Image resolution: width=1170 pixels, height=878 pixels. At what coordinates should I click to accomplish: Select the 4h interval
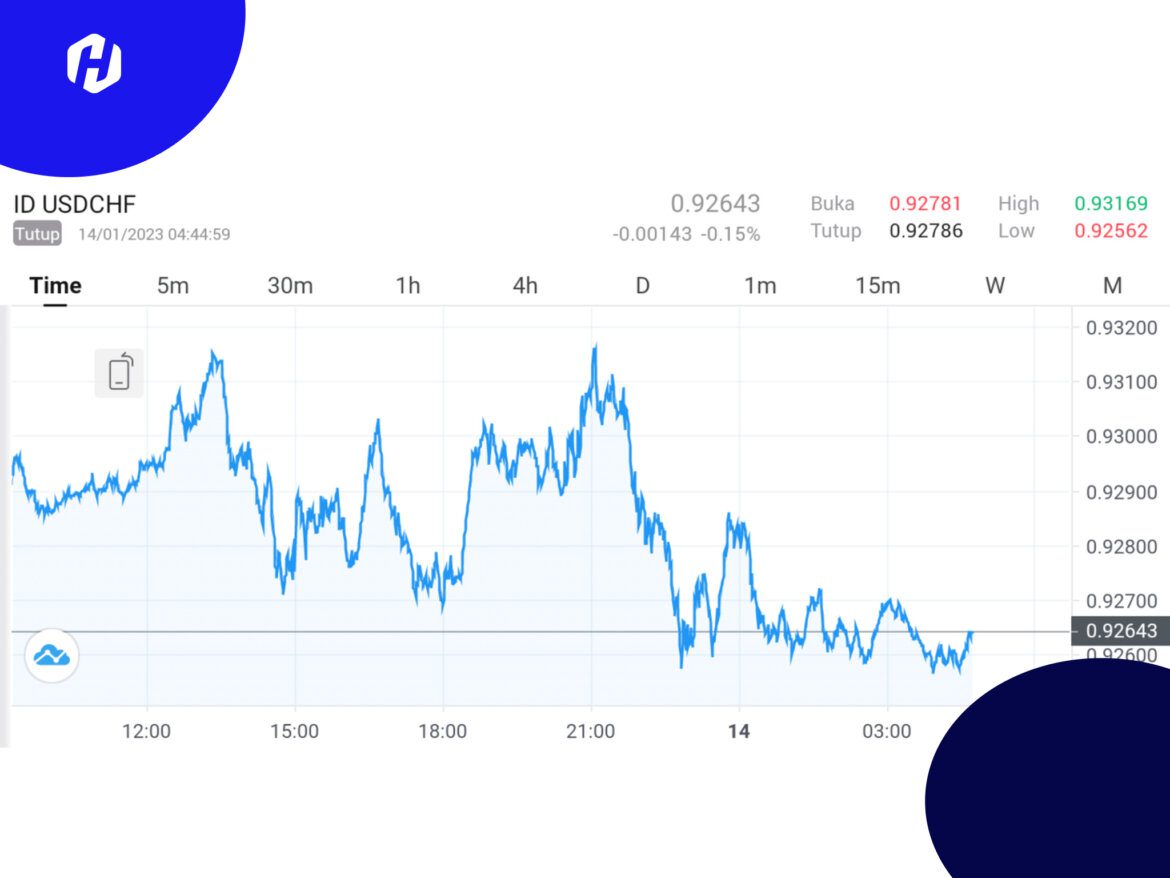[x=524, y=285]
